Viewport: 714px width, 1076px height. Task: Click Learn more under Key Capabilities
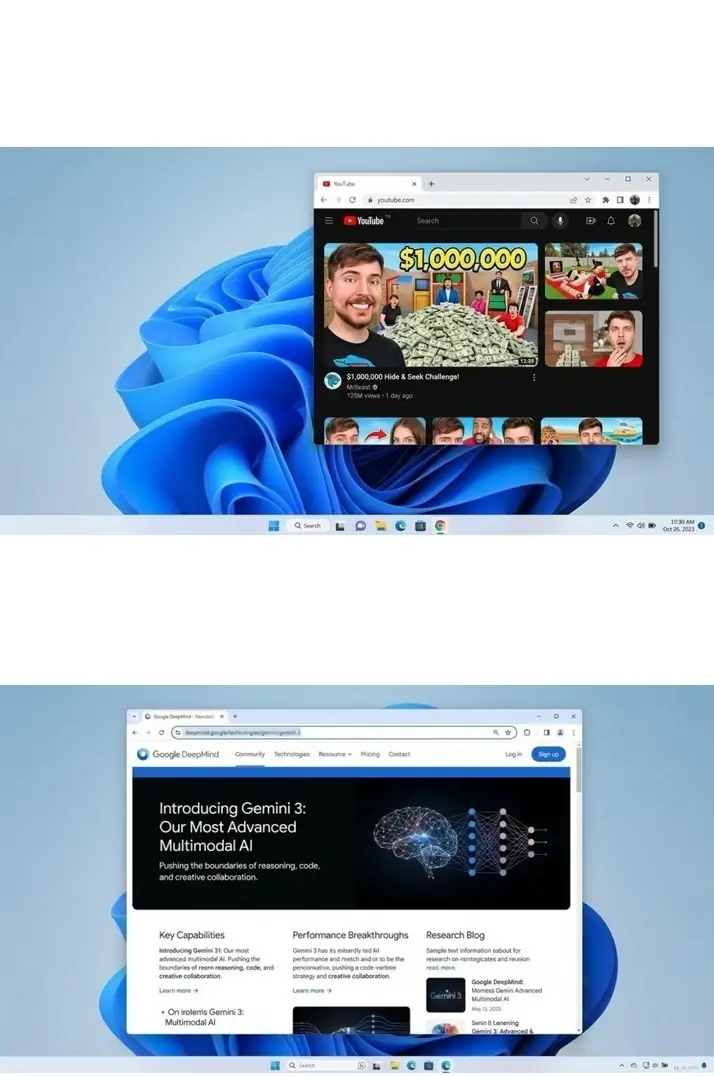point(178,991)
